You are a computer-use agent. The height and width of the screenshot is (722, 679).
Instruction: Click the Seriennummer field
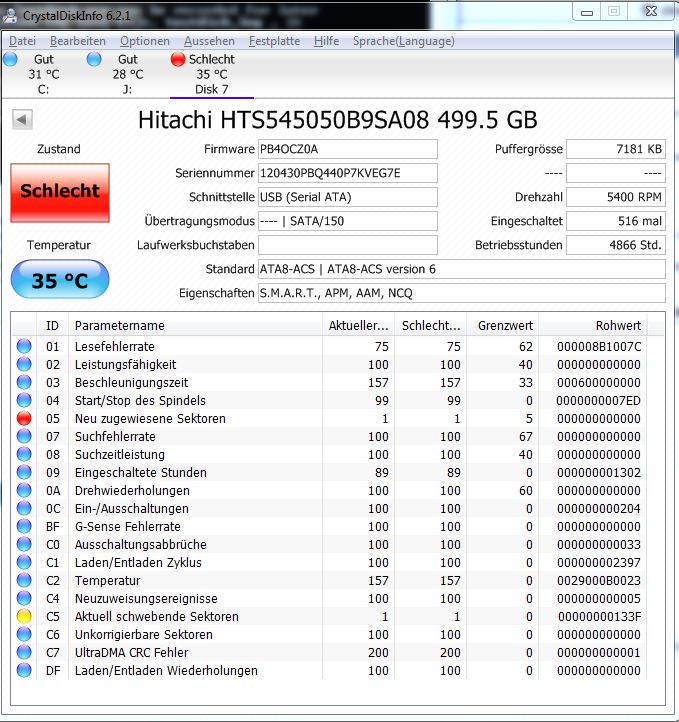click(348, 173)
